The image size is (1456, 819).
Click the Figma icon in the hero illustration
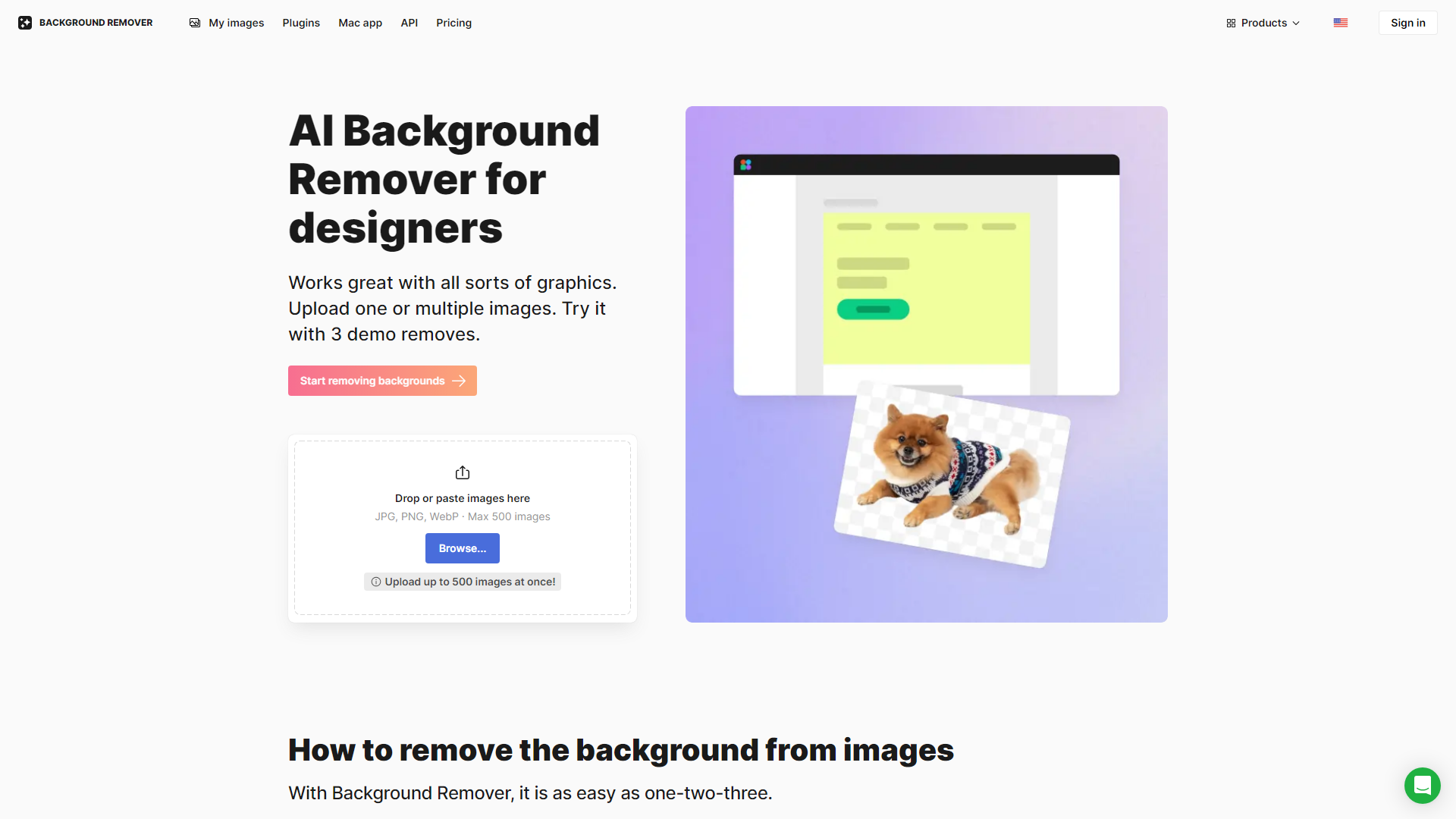[746, 164]
